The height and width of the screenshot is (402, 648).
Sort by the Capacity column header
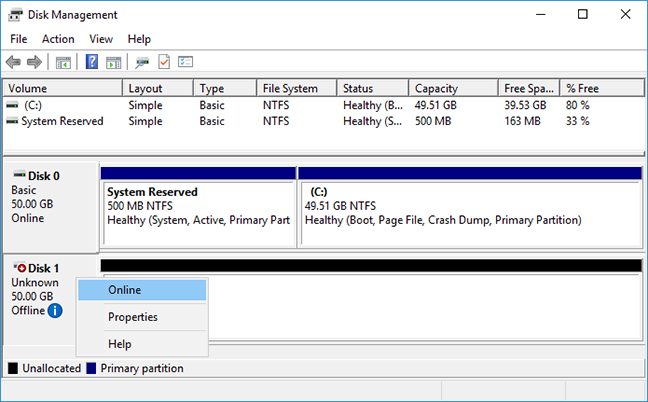pyautogui.click(x=453, y=88)
